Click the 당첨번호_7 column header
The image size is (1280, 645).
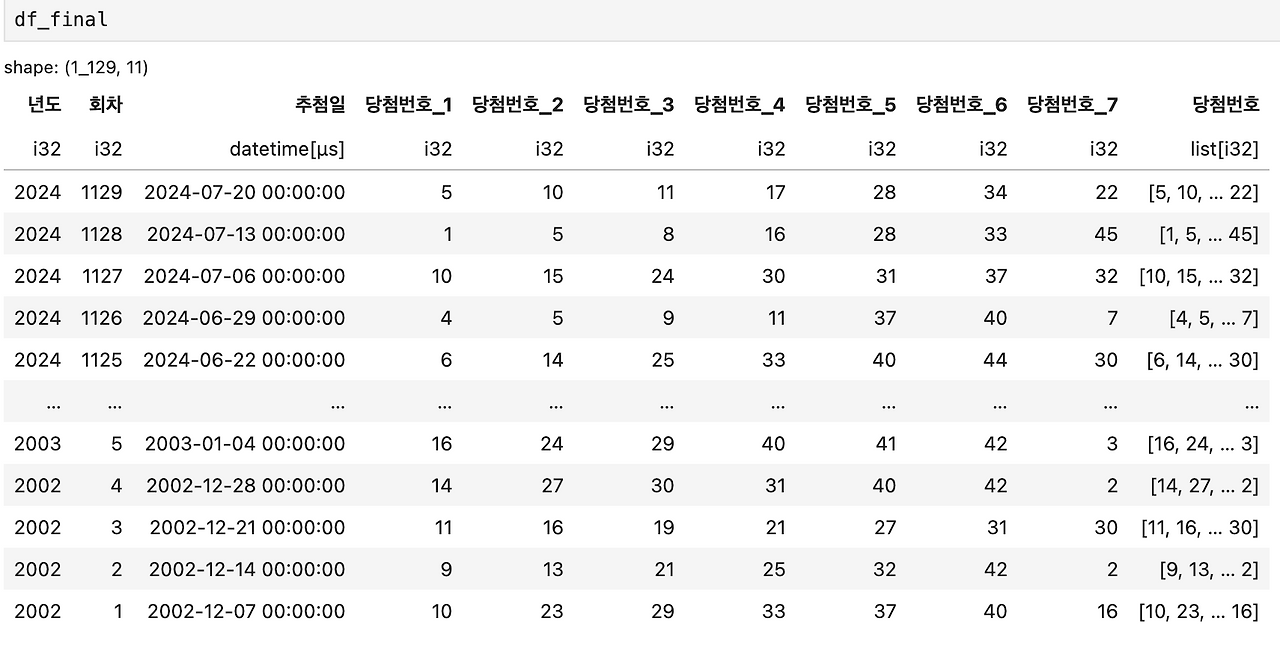(1073, 104)
